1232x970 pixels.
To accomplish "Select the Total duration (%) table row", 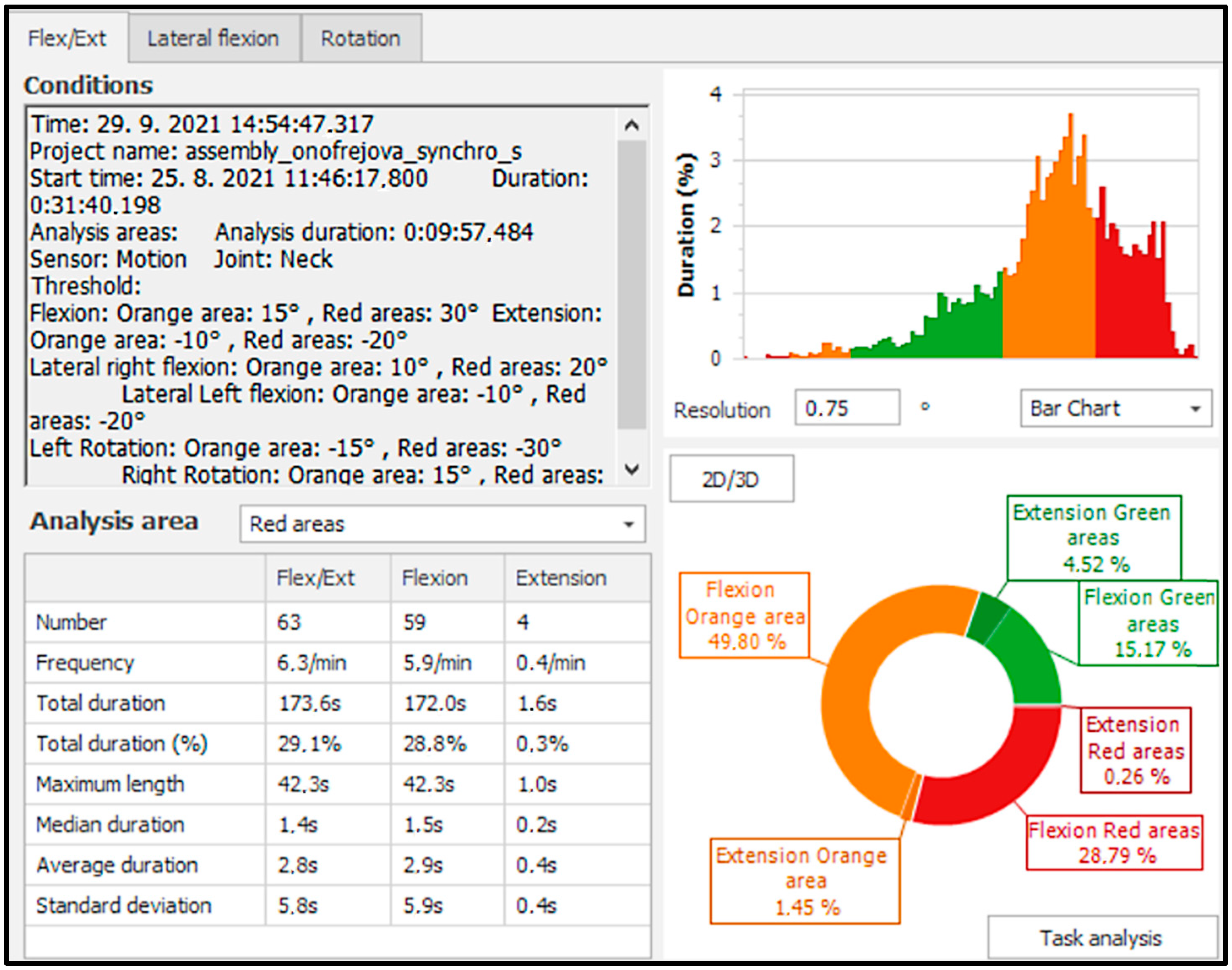I will 122,744.
